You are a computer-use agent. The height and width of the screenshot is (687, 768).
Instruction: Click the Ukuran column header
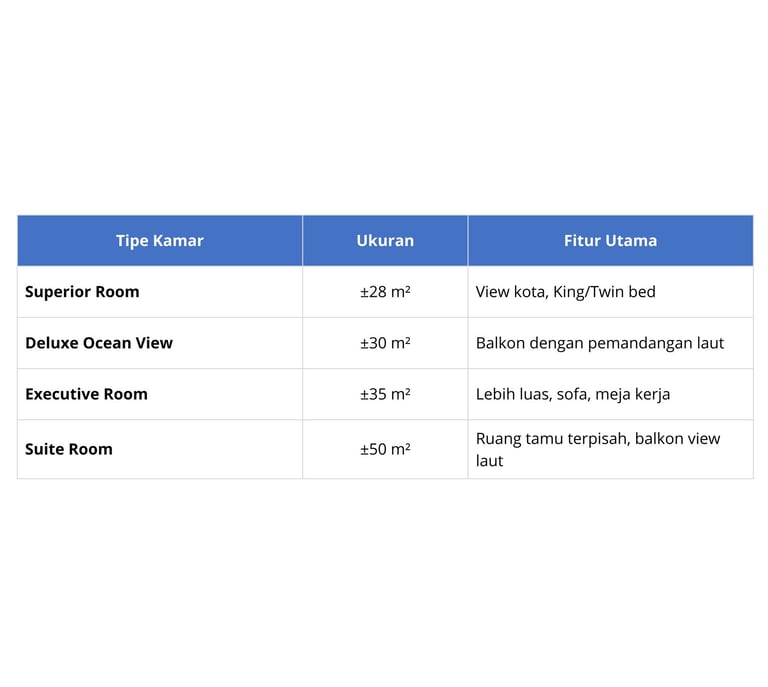(x=385, y=240)
